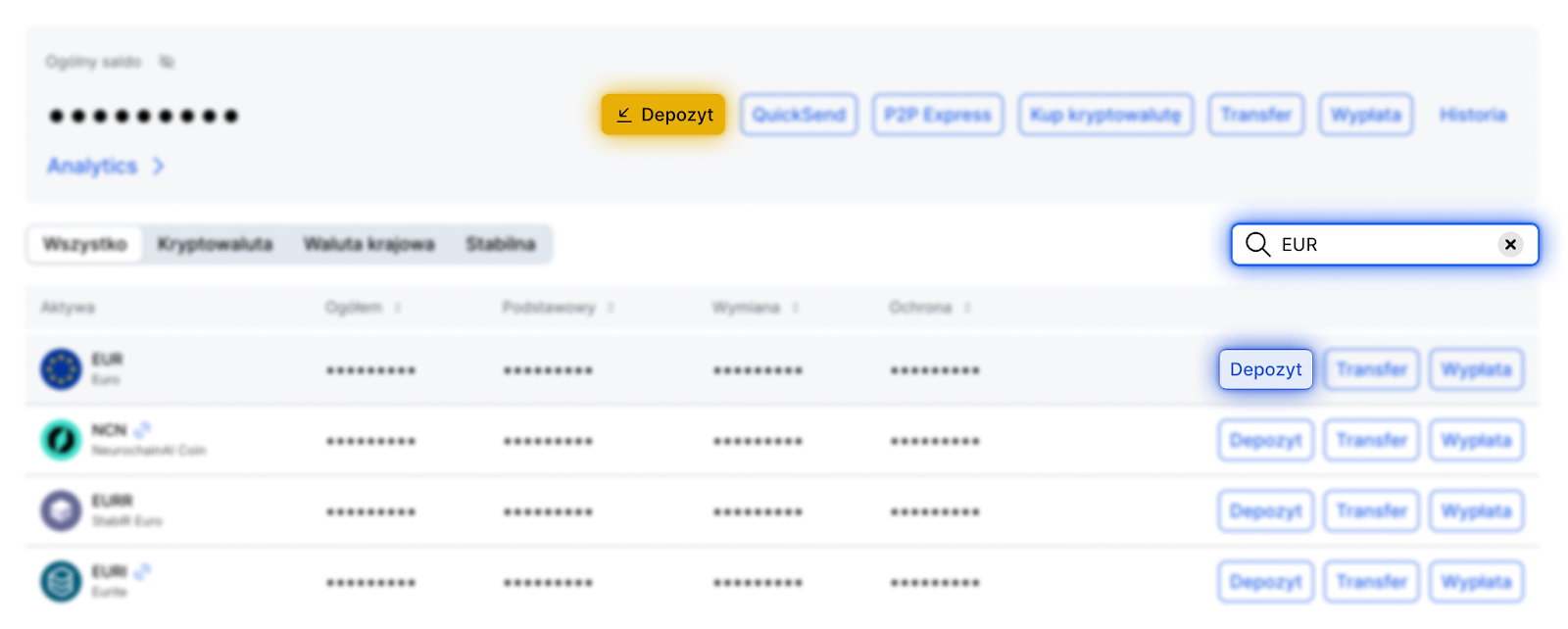The width and height of the screenshot is (1568, 629).
Task: Click the NCN coin icon
Action: pyautogui.click(x=61, y=440)
